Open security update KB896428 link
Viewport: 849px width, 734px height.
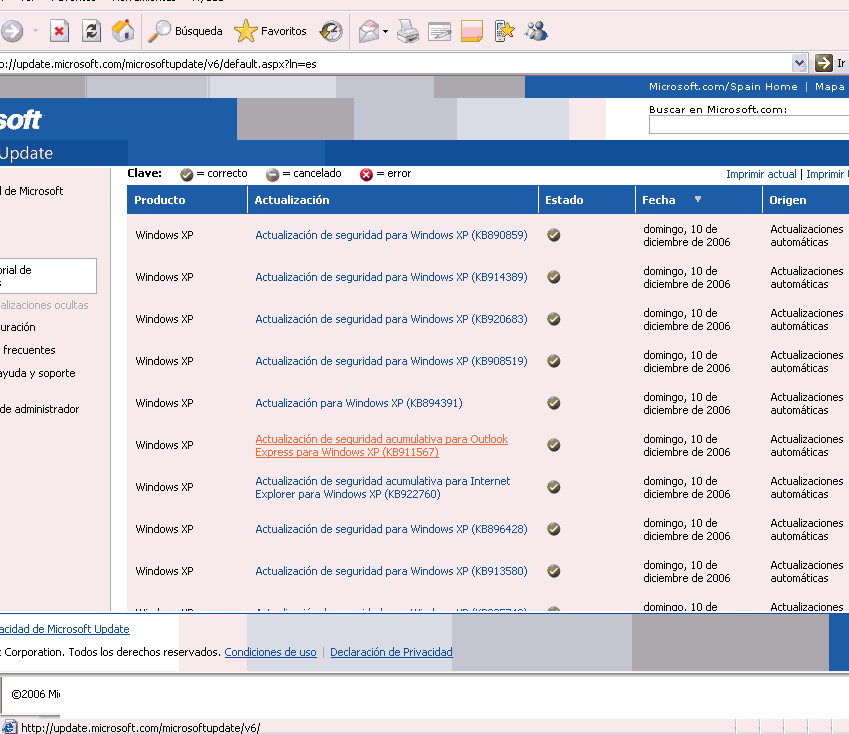pyautogui.click(x=391, y=529)
